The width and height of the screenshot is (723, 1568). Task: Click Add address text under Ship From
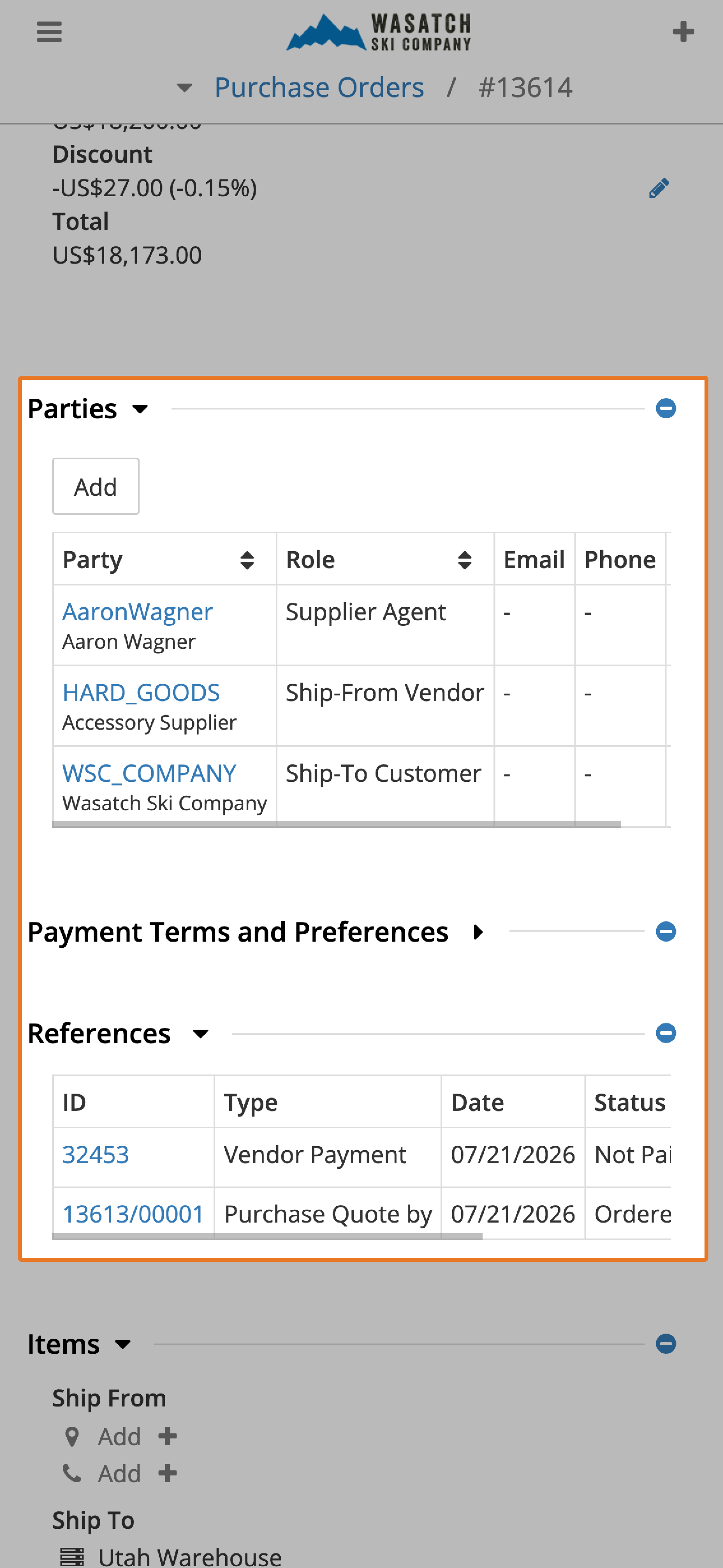coord(119,1436)
